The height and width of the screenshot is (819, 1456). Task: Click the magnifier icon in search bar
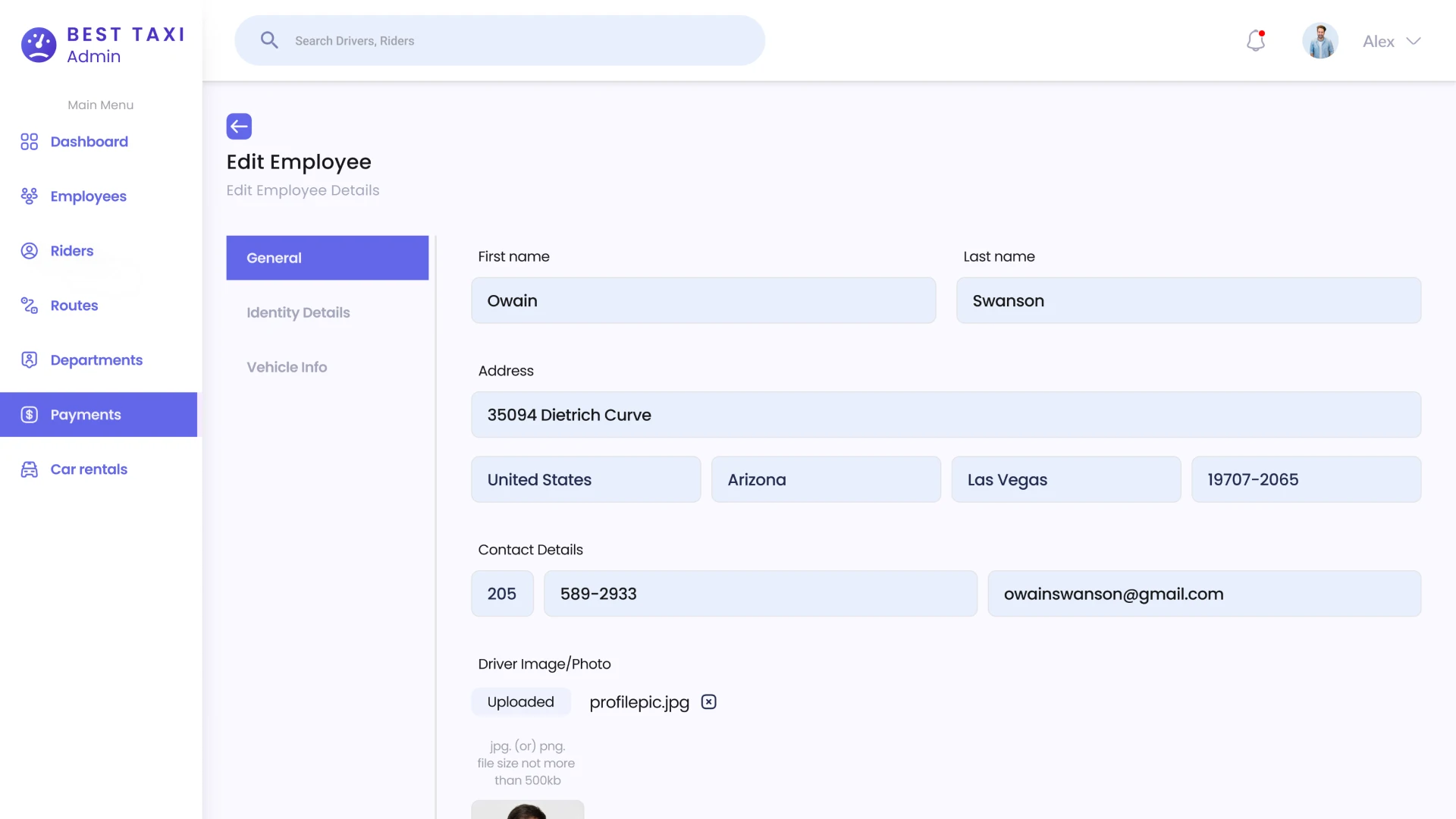[269, 40]
